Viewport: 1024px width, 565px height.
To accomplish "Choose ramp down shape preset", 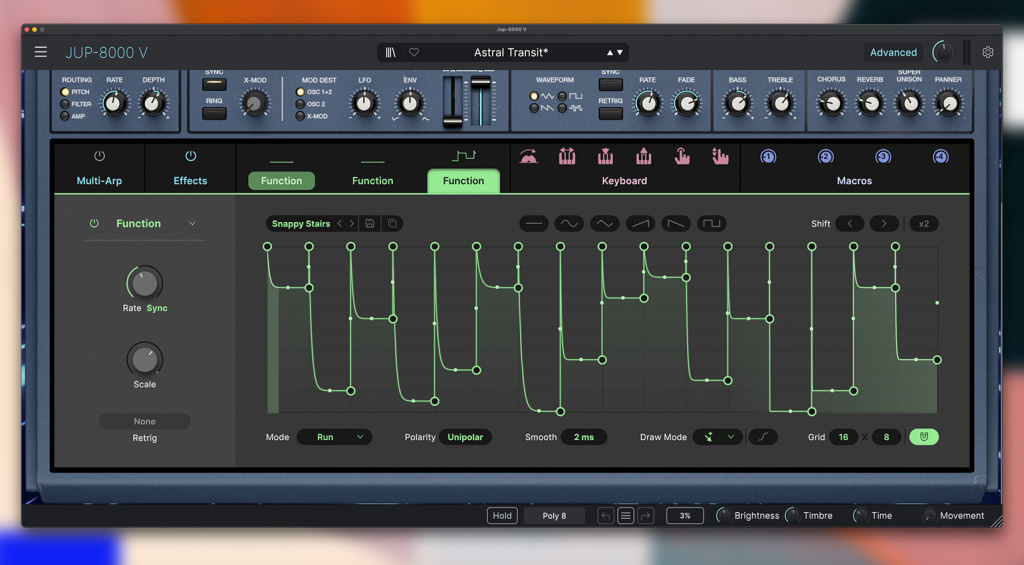I will (x=676, y=223).
